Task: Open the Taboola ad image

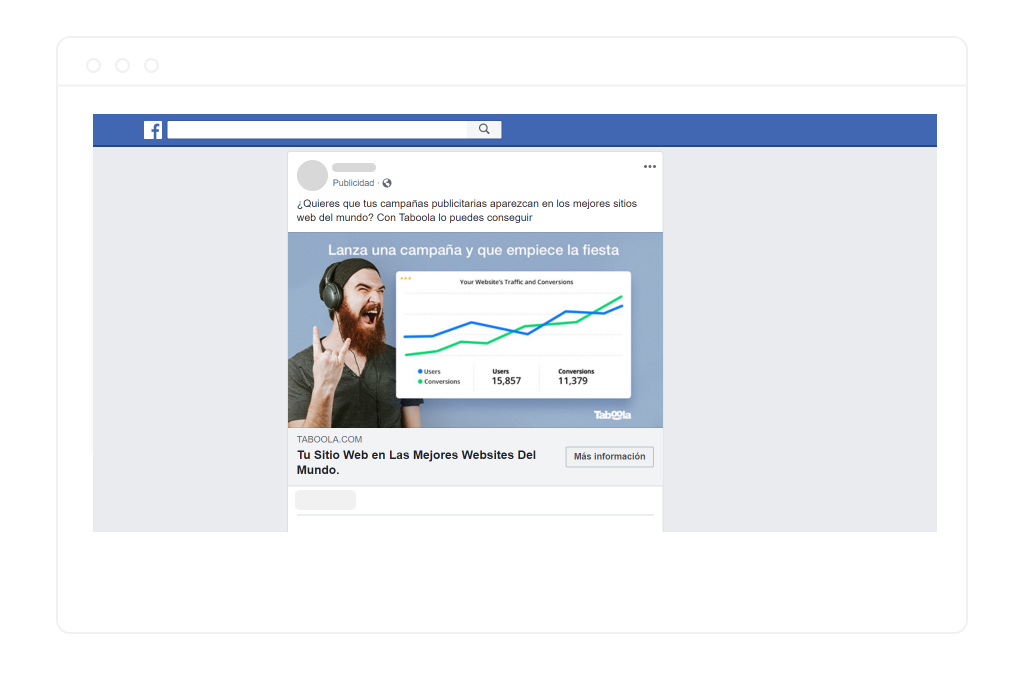Action: (x=475, y=330)
